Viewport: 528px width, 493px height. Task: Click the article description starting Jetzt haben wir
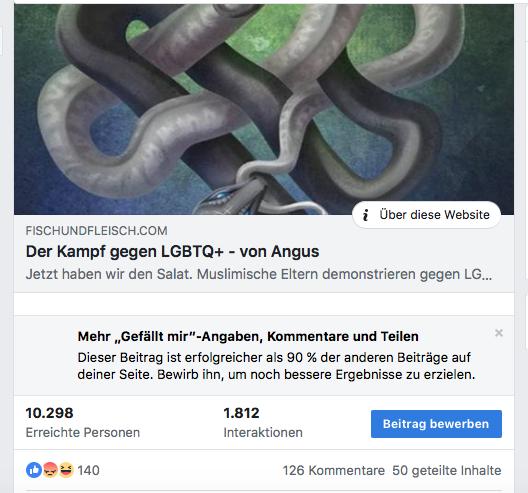pos(259,274)
